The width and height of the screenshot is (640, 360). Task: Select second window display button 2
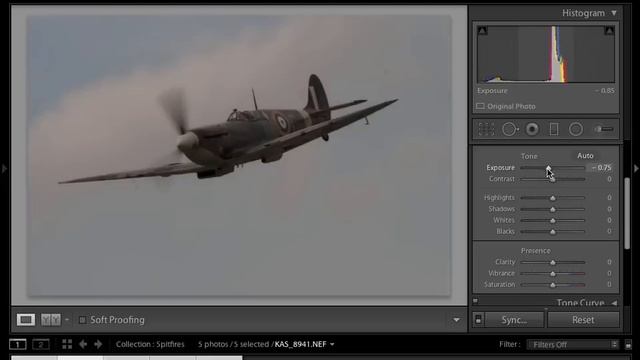pyautogui.click(x=41, y=344)
